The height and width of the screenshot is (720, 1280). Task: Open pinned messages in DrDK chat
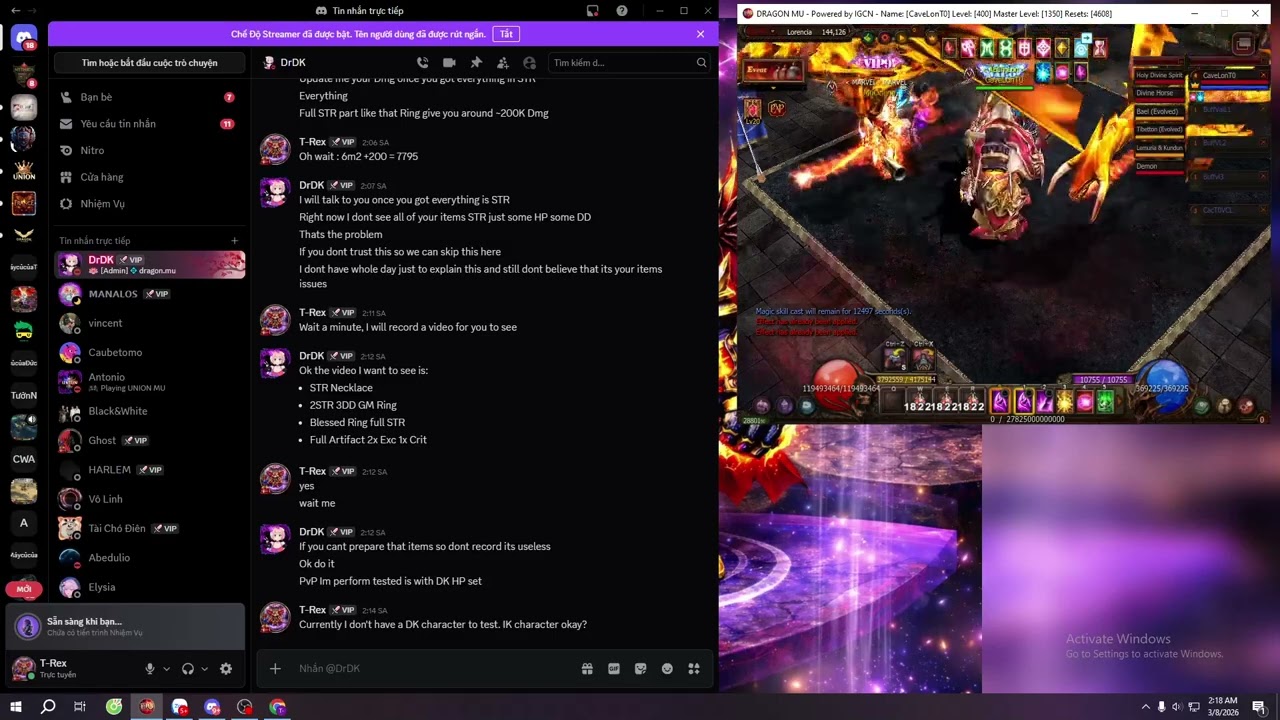pos(476,63)
